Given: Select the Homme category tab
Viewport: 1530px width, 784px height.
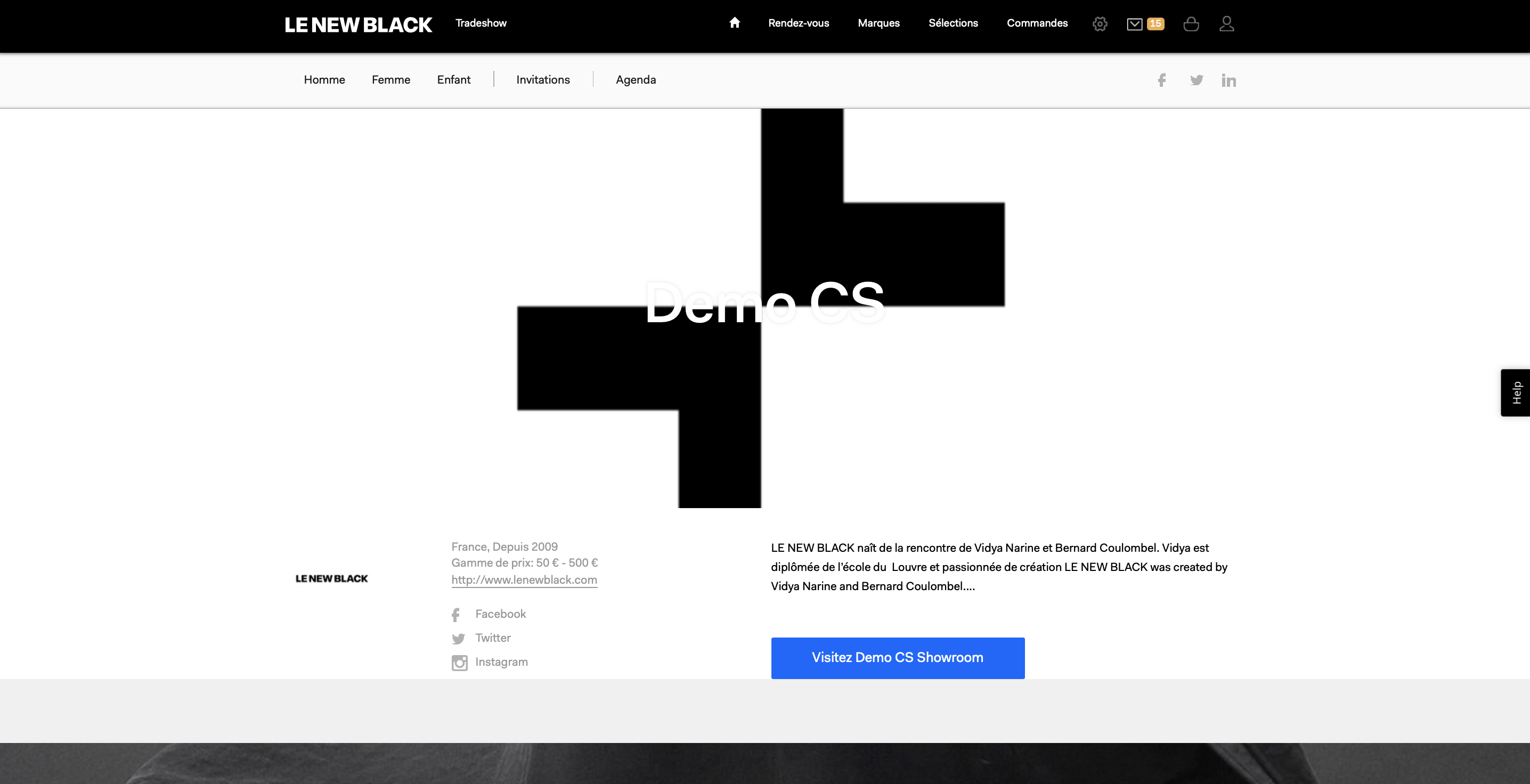Looking at the screenshot, I should click(x=324, y=79).
